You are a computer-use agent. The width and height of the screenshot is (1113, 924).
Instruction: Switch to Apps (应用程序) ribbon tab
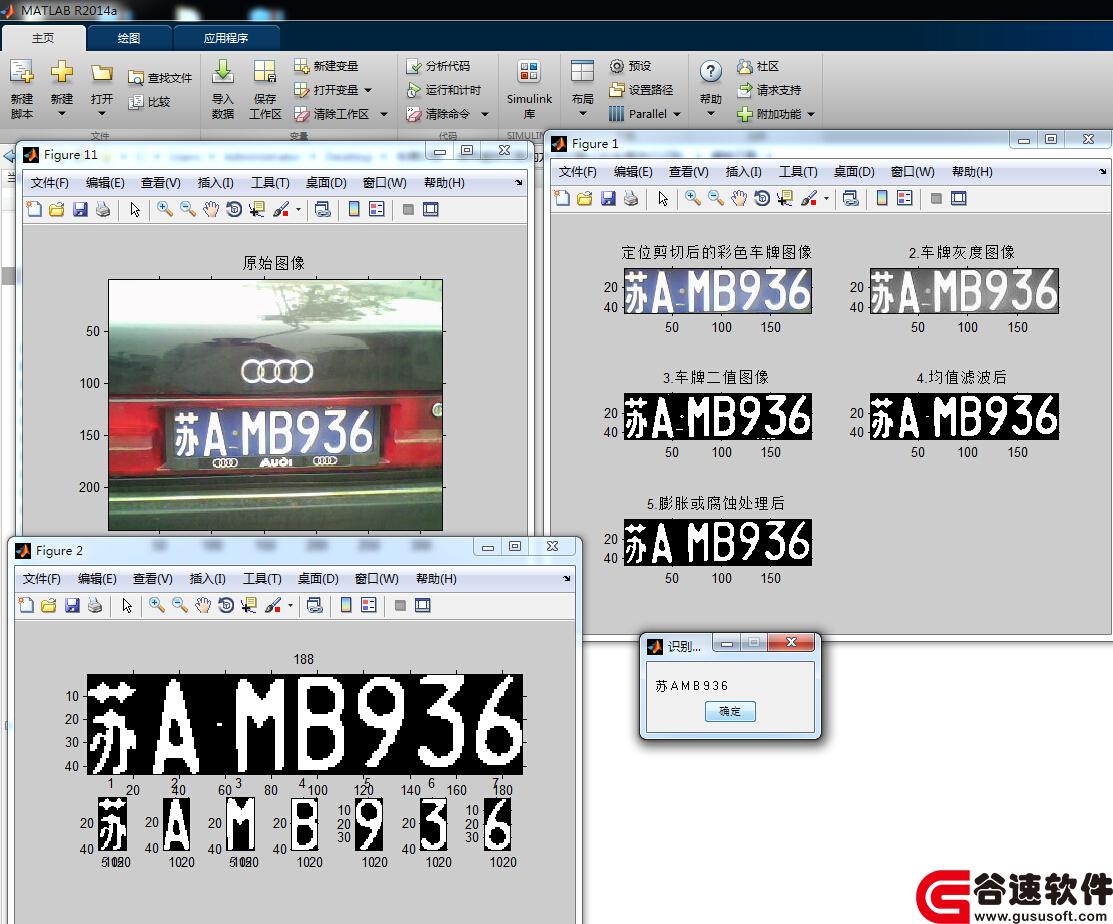coord(226,38)
